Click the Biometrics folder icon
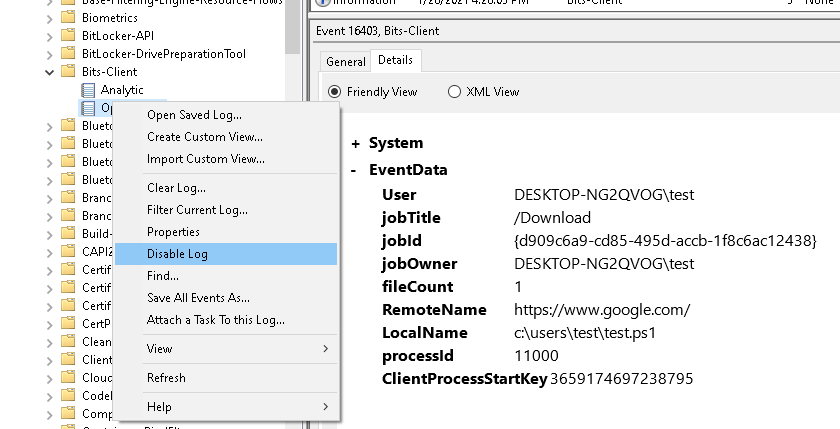840x429 pixels. 68,17
